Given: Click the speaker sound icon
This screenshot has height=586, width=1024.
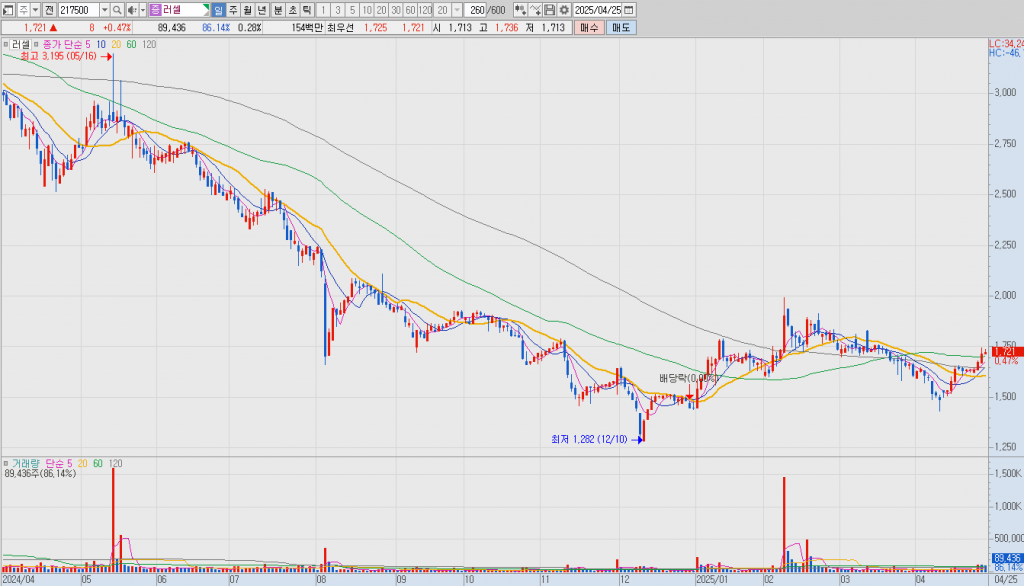Looking at the screenshot, I should (131, 9).
